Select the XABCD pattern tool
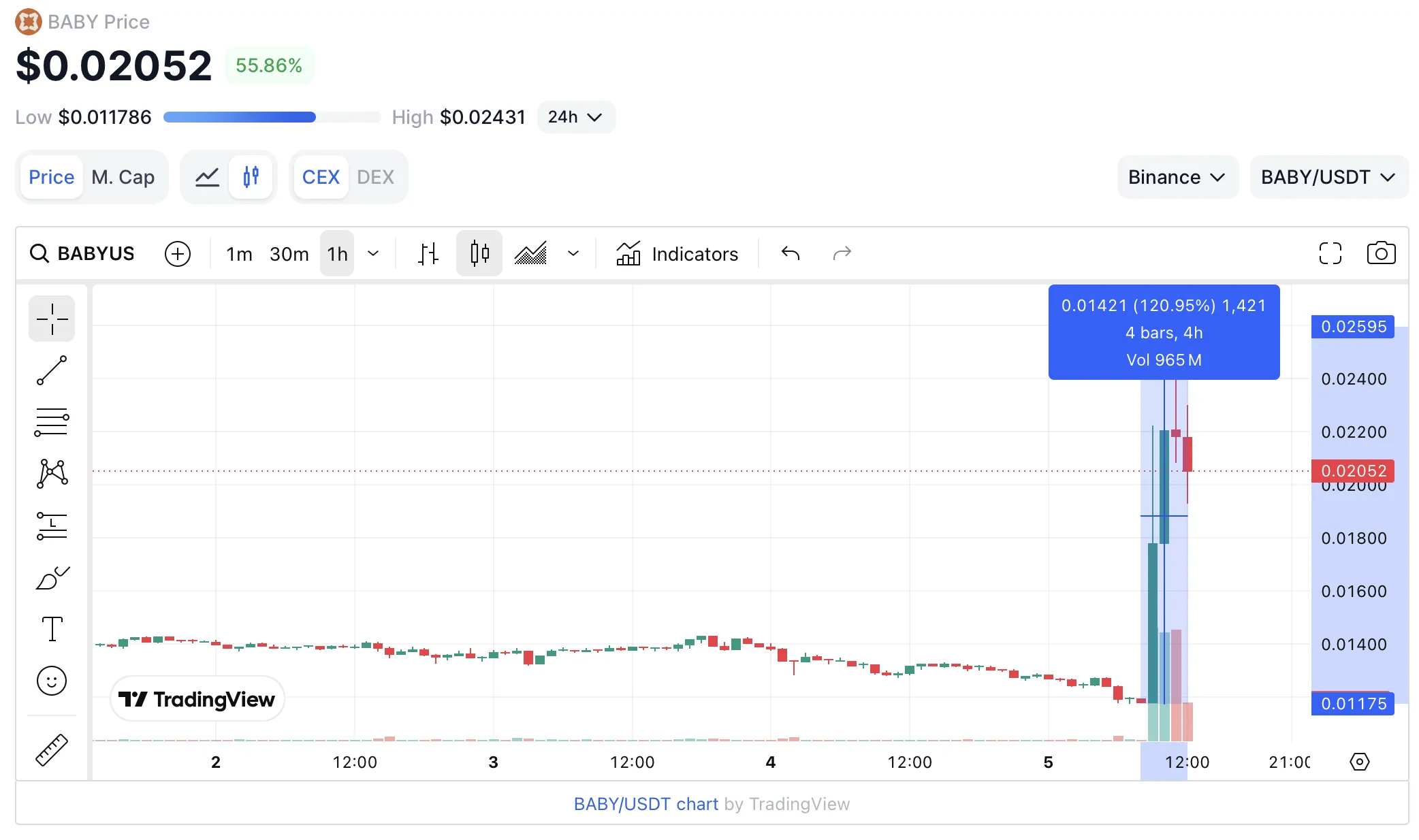The image size is (1419, 840). (52, 474)
